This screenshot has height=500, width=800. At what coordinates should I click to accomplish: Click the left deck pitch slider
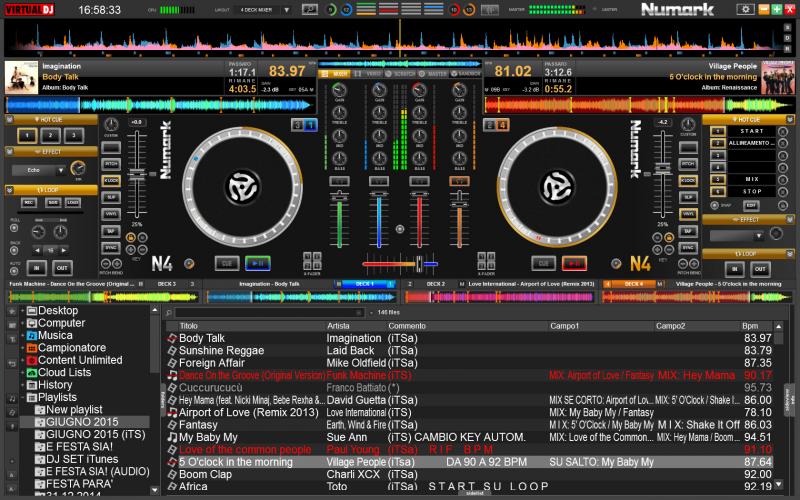tap(137, 174)
